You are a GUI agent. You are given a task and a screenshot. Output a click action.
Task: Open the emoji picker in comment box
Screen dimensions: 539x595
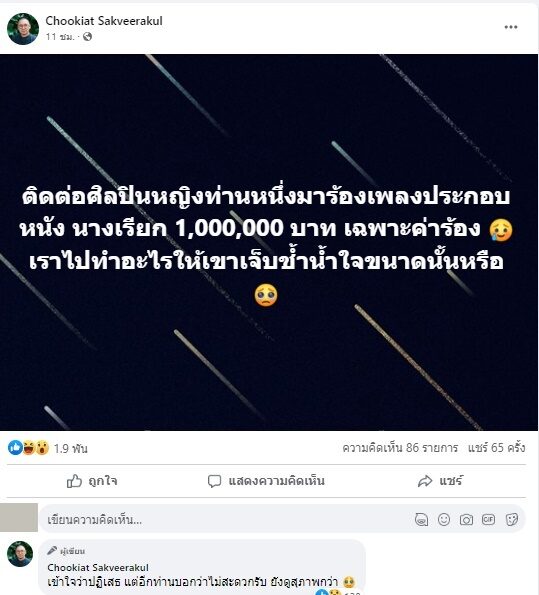tap(444, 519)
